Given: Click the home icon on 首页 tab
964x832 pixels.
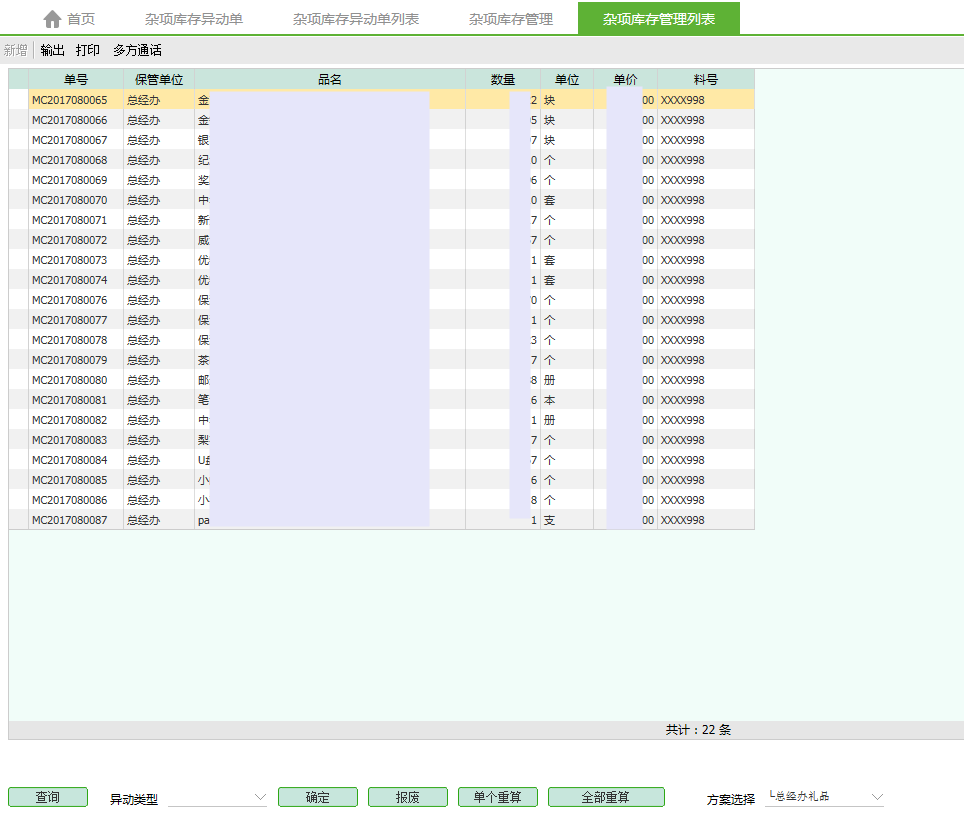Looking at the screenshot, I should (52, 19).
